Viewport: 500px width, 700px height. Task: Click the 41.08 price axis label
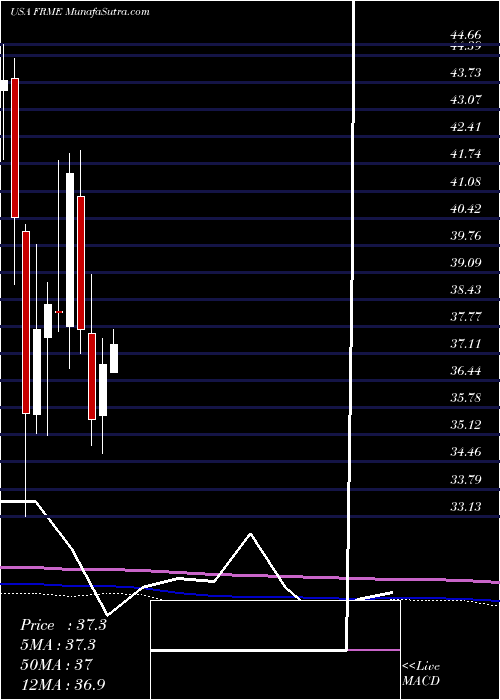point(466,182)
